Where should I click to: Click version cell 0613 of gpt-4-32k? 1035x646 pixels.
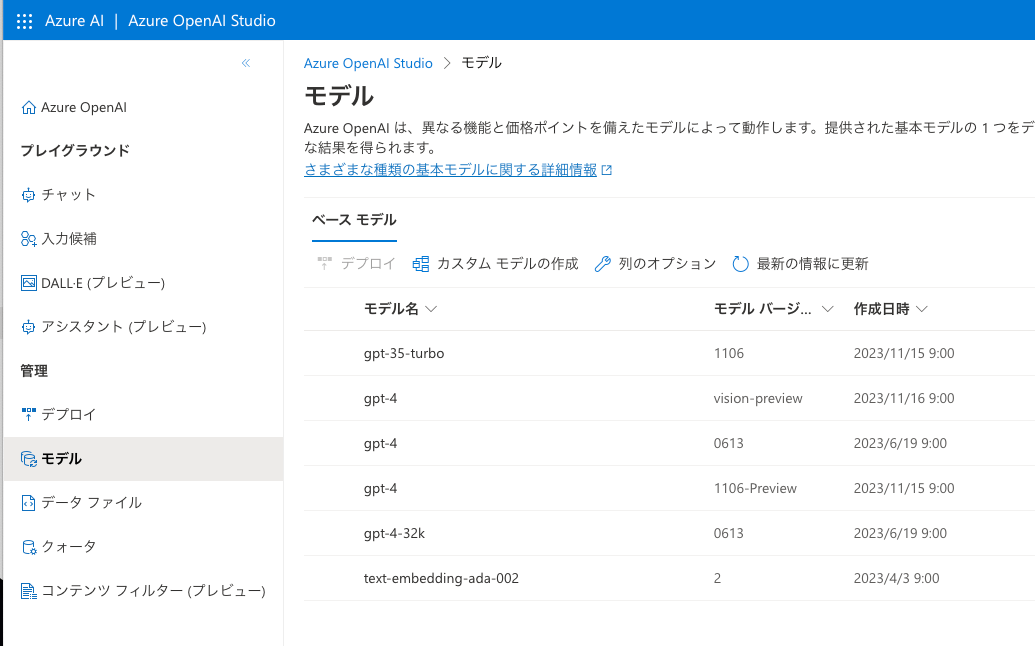pos(729,533)
